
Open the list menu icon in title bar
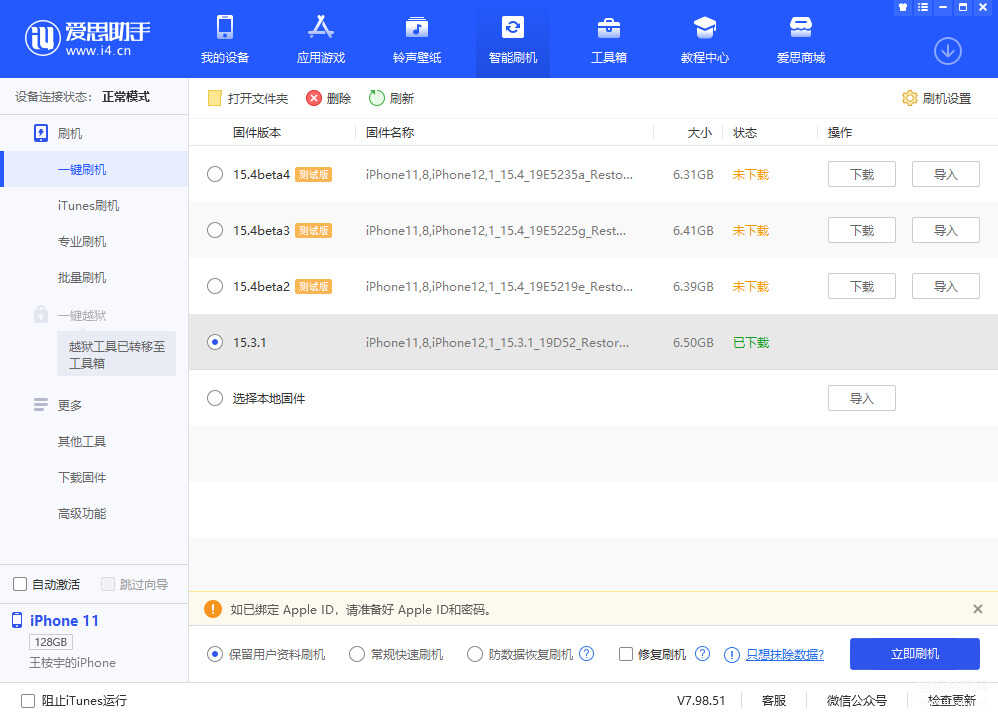[923, 7]
